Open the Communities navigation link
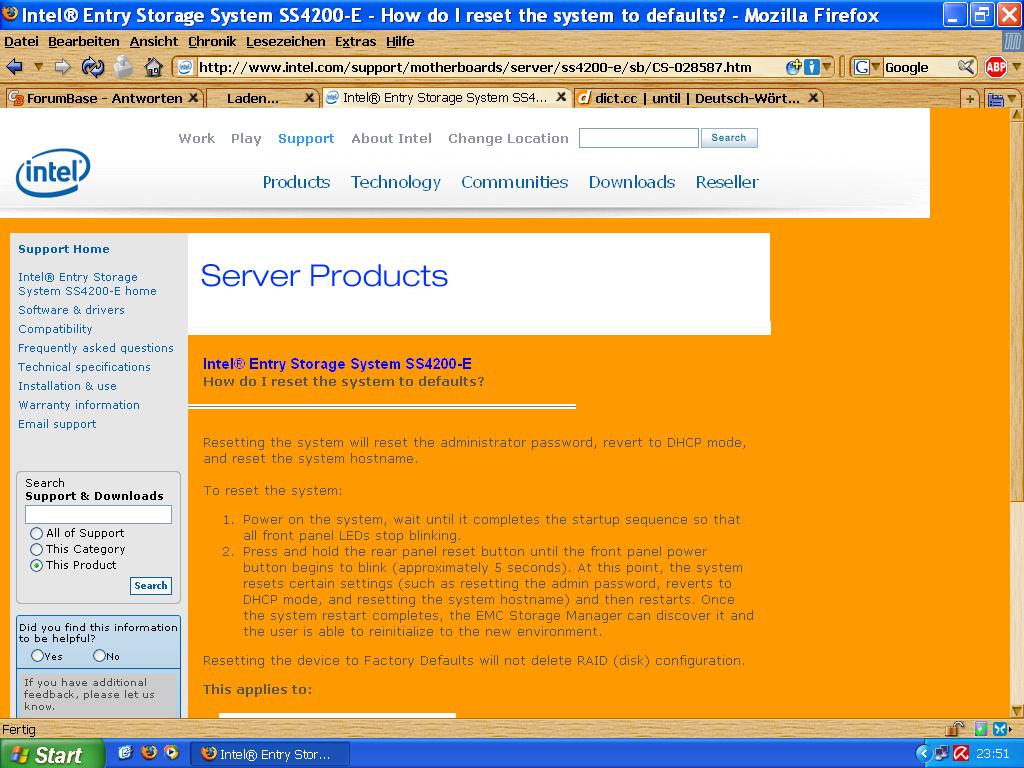This screenshot has width=1024, height=768. (x=515, y=182)
